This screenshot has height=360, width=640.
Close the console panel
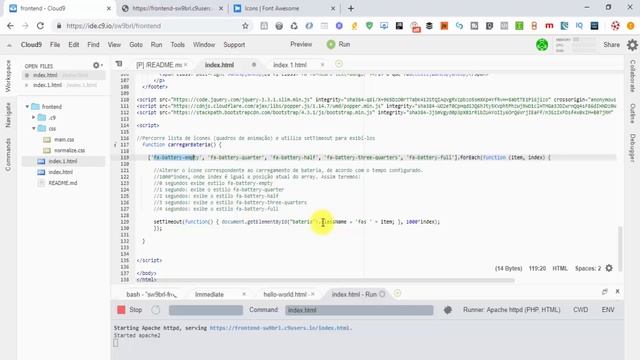618,291
